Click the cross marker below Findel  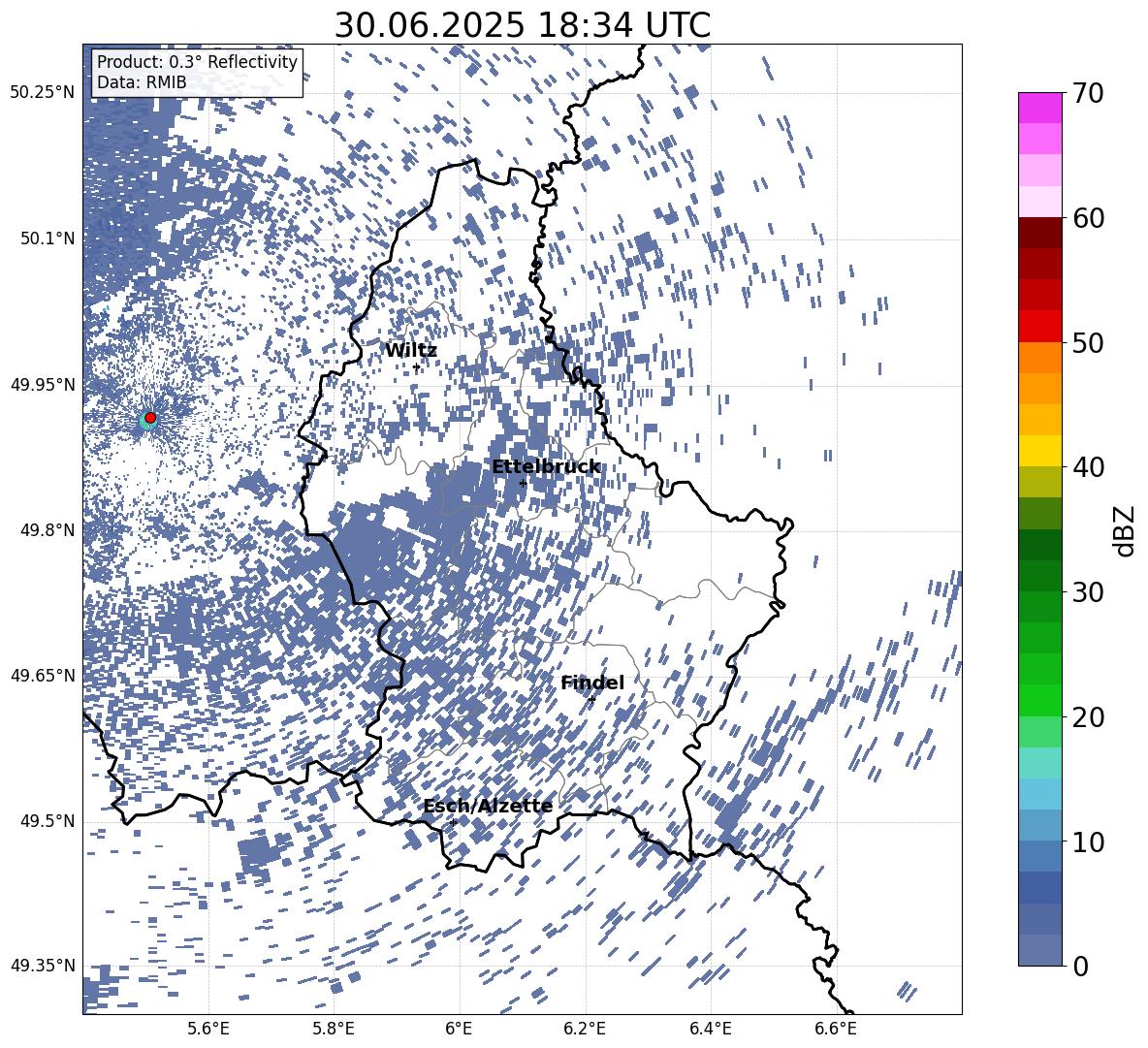(592, 700)
